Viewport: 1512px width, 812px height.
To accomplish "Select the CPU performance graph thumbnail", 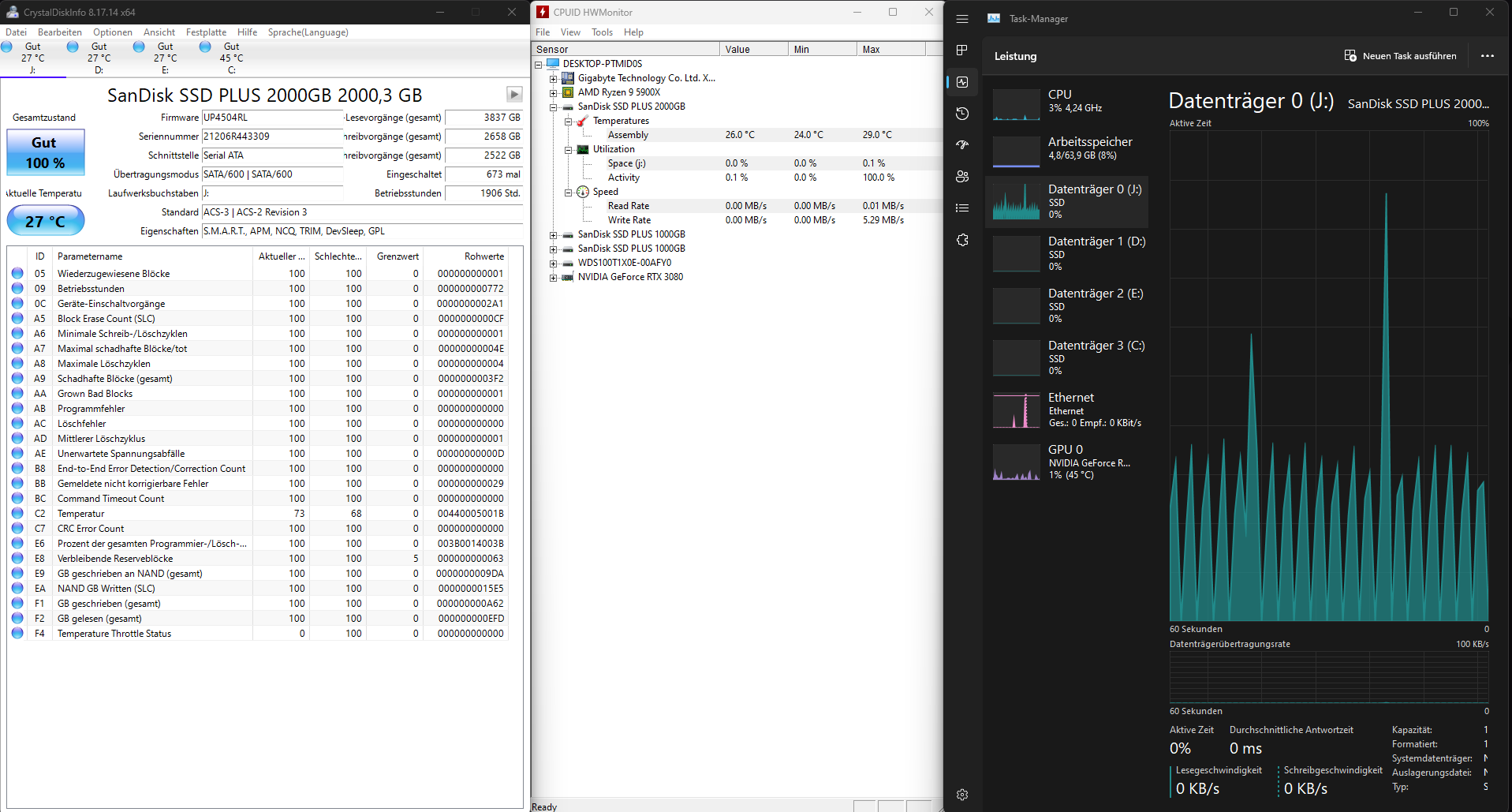I will (1016, 104).
